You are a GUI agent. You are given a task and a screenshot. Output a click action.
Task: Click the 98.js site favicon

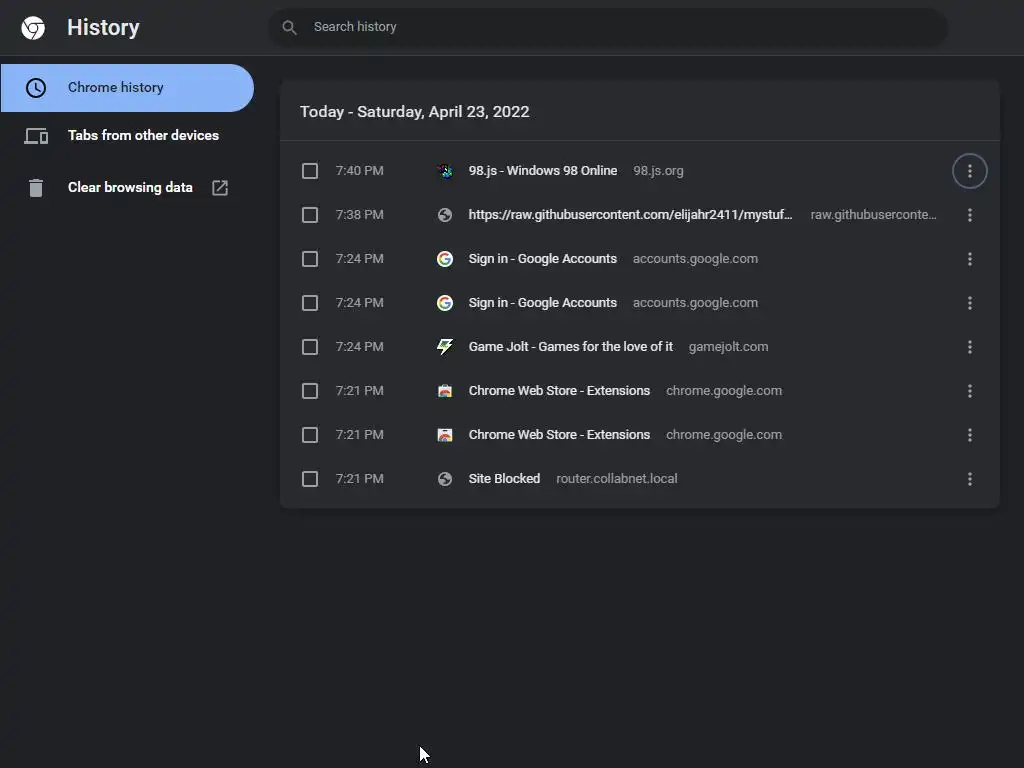[445, 171]
